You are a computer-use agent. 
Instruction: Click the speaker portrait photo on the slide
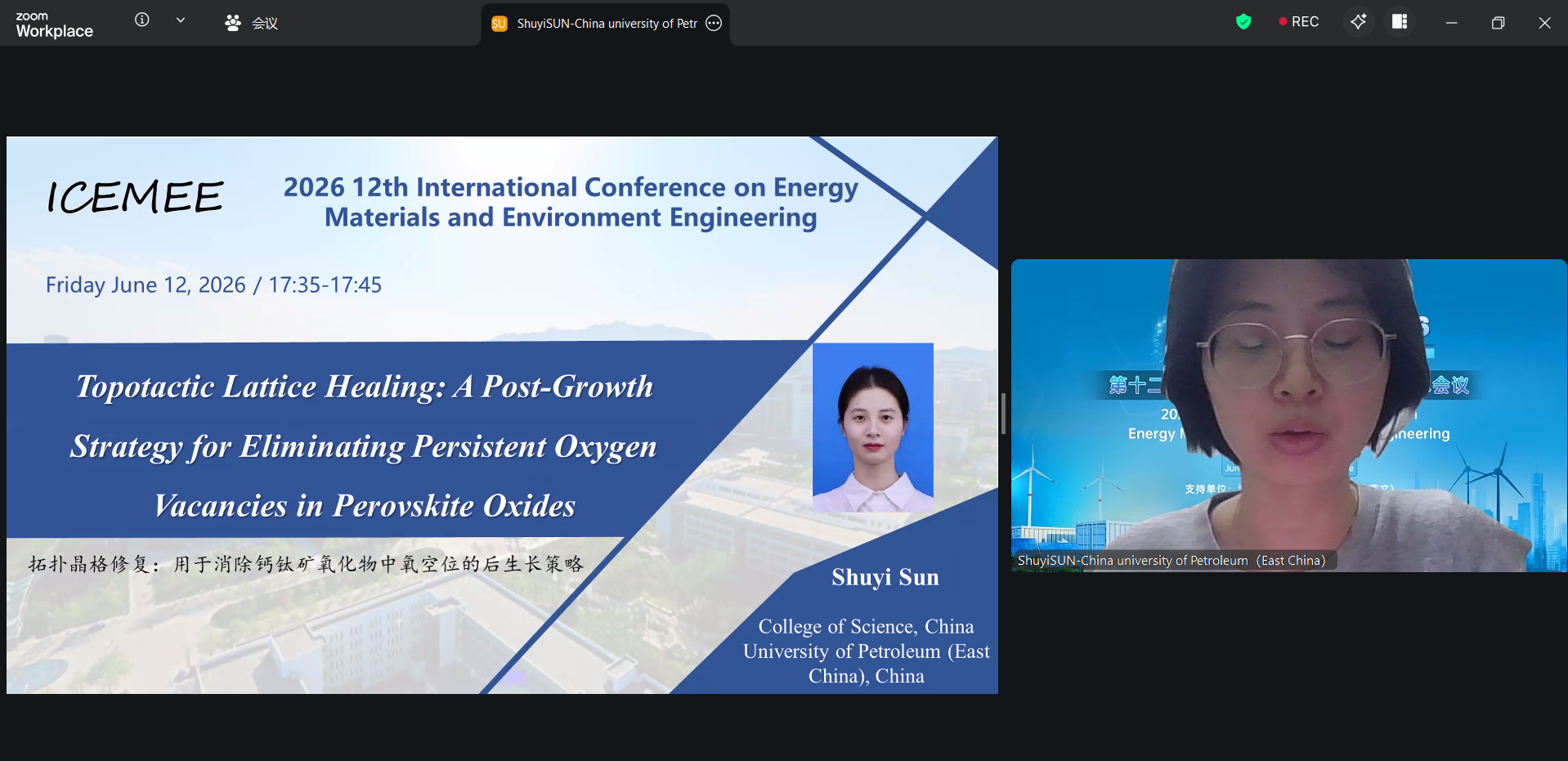pyautogui.click(x=873, y=428)
